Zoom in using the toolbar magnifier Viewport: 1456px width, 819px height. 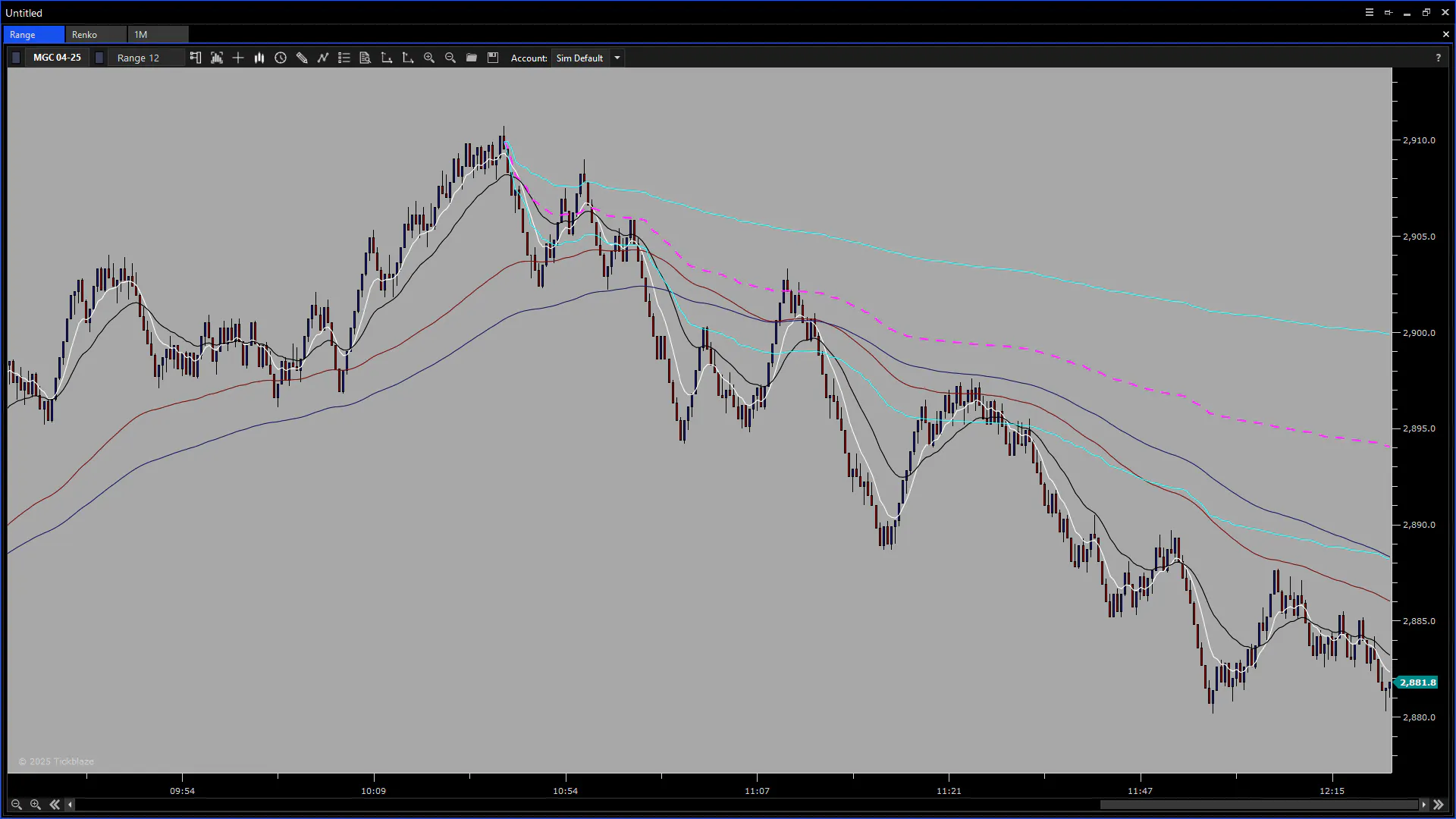pos(429,58)
